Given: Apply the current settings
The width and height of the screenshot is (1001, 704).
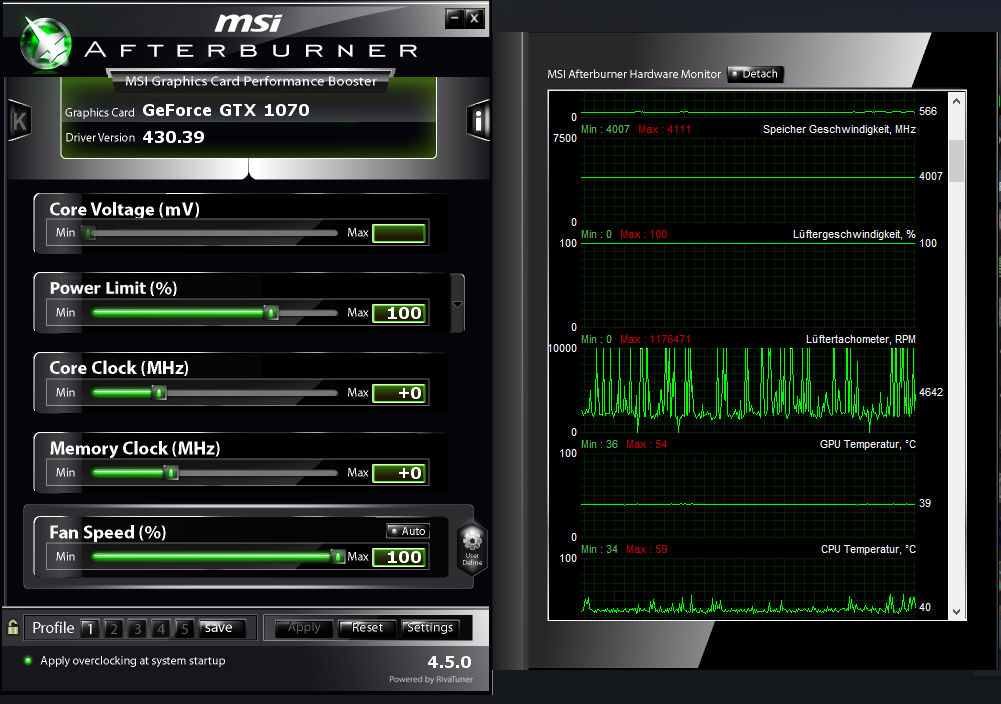Looking at the screenshot, I should click(x=304, y=628).
